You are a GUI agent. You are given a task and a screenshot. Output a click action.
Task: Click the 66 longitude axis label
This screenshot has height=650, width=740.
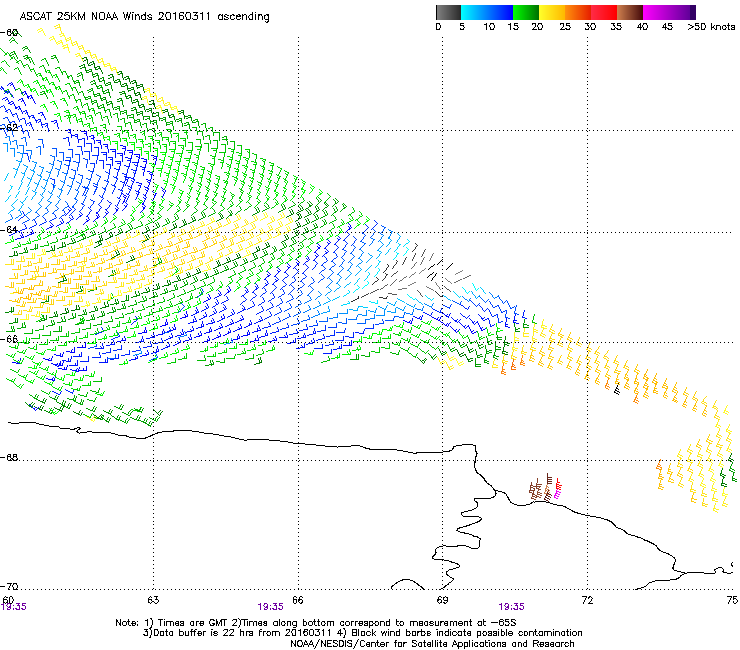coord(298,600)
